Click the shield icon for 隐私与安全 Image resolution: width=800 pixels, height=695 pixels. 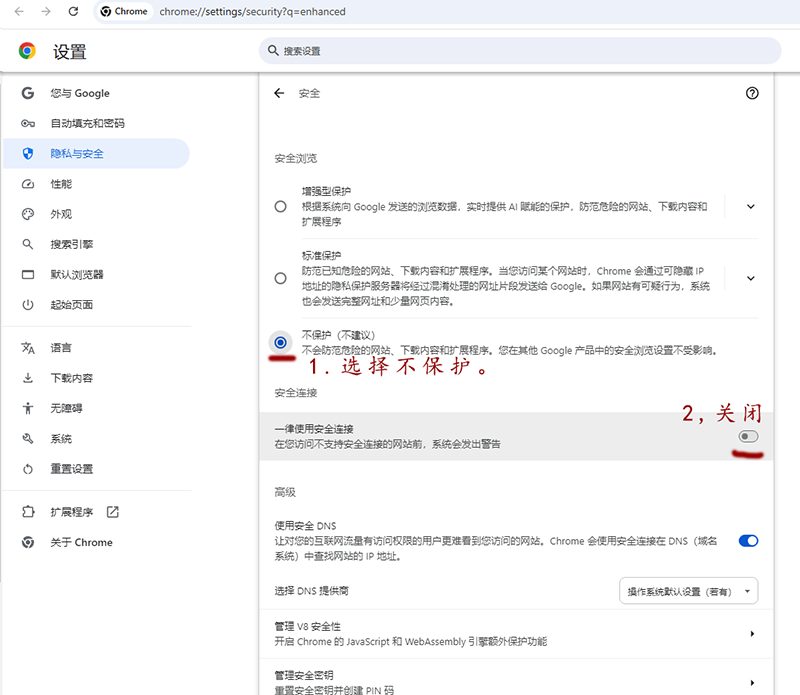pyautogui.click(x=28, y=154)
